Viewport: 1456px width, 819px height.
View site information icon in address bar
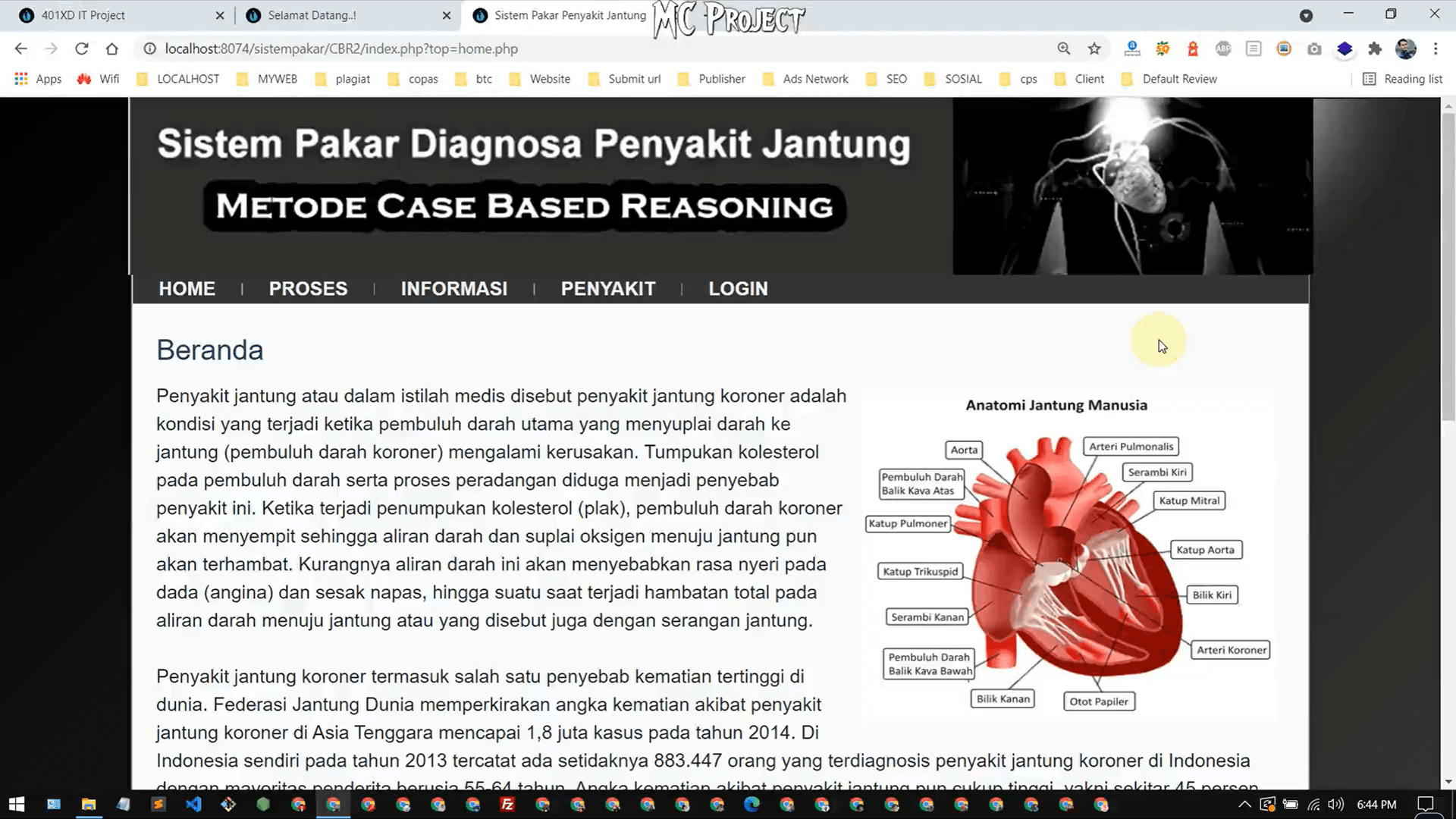(x=150, y=49)
